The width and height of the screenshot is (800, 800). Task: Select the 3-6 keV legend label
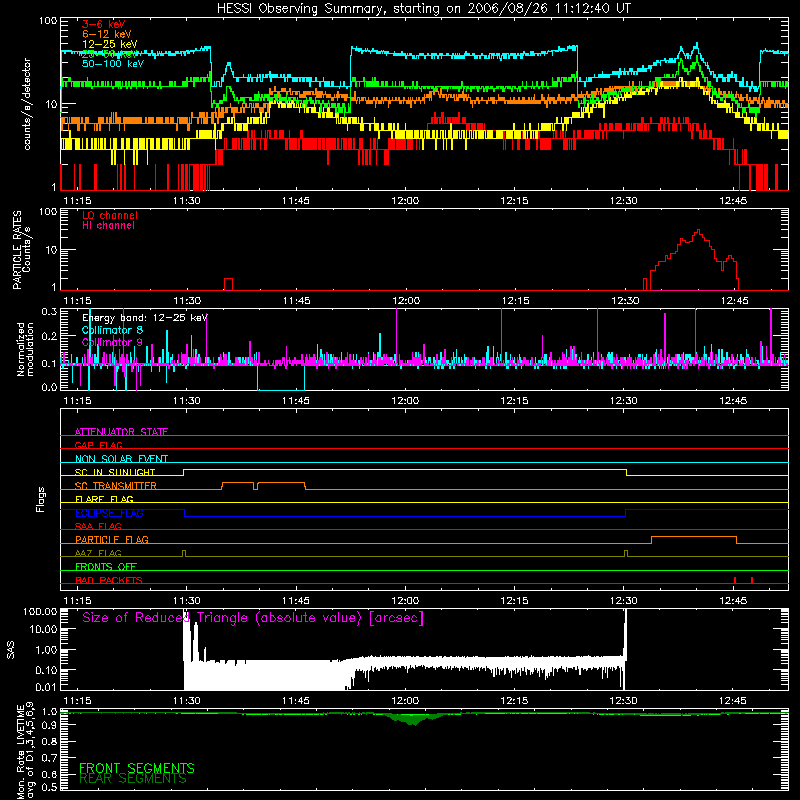coord(104,24)
